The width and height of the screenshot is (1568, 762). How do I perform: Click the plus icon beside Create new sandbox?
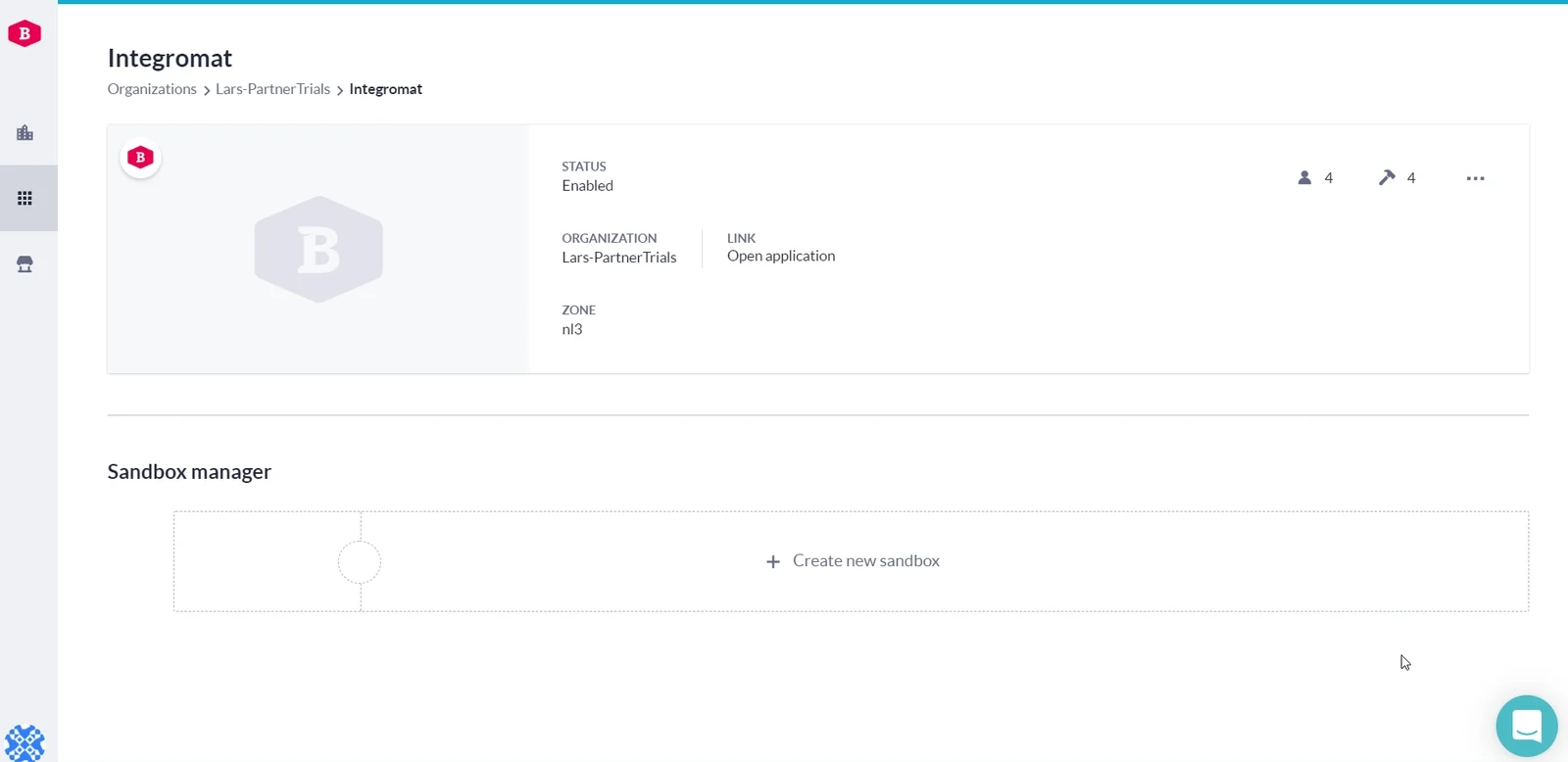coord(773,561)
